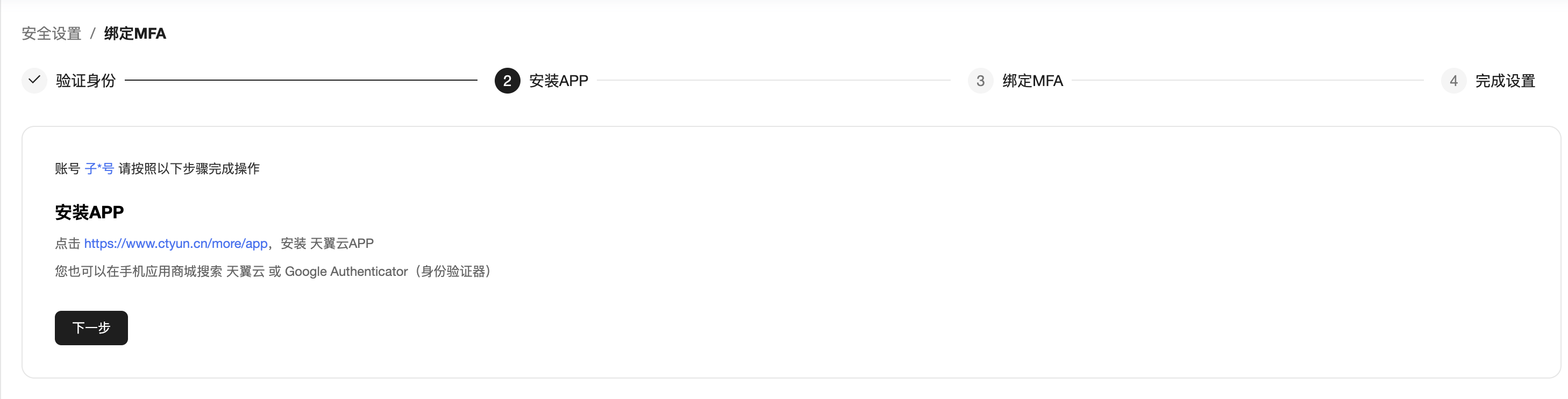The width and height of the screenshot is (1568, 399).
Task: Select the 安装APP label in the stepper
Action: pyautogui.click(x=558, y=81)
